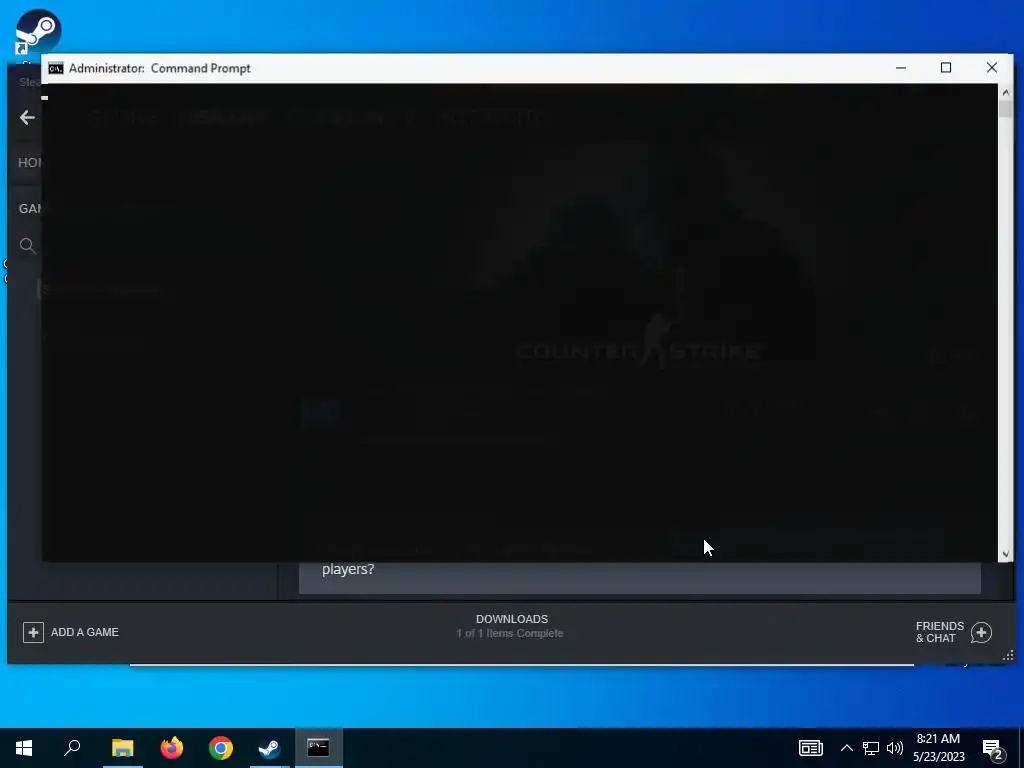
Task: Switch to Steam in taskbar
Action: [269, 748]
